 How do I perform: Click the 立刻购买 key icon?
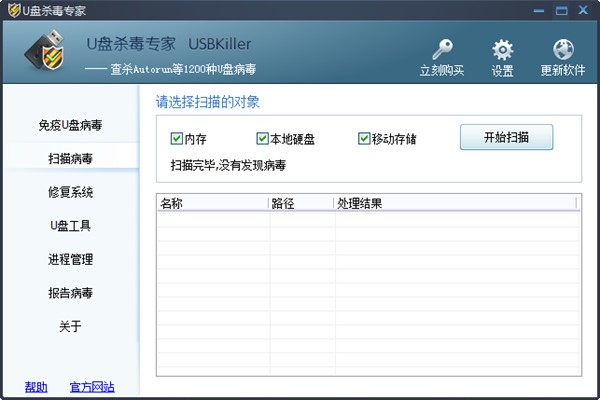[x=442, y=49]
